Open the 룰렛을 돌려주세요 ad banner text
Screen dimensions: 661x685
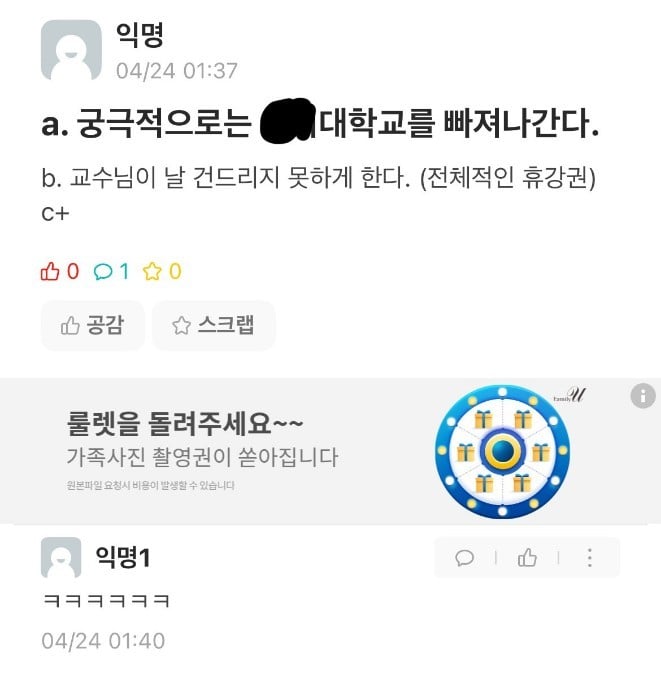(x=184, y=423)
